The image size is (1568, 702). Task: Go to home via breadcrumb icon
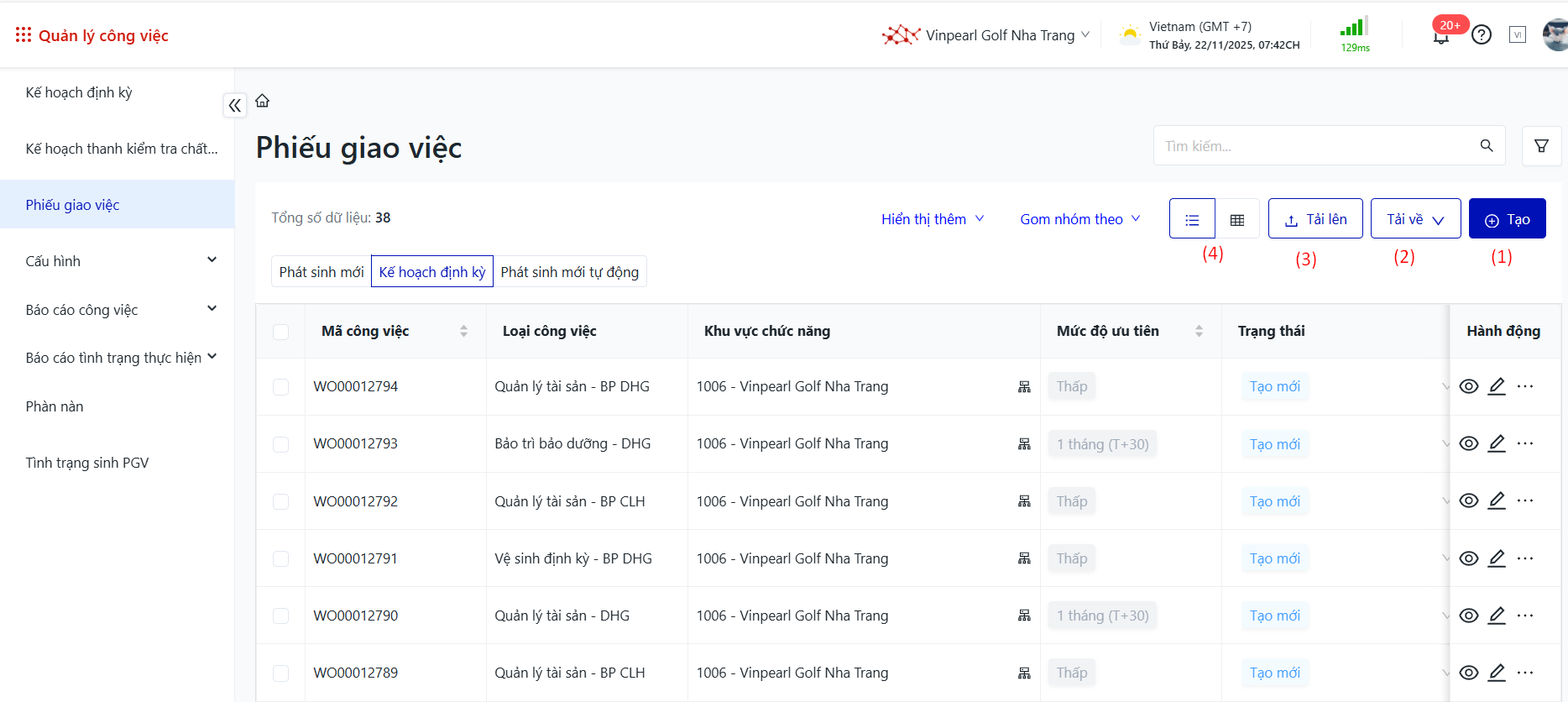(x=263, y=101)
